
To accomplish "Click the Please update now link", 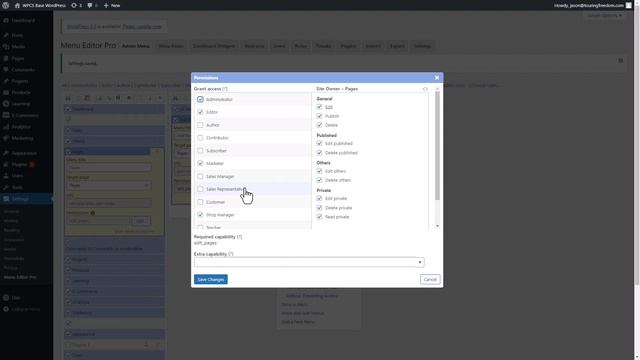I will pos(142,27).
